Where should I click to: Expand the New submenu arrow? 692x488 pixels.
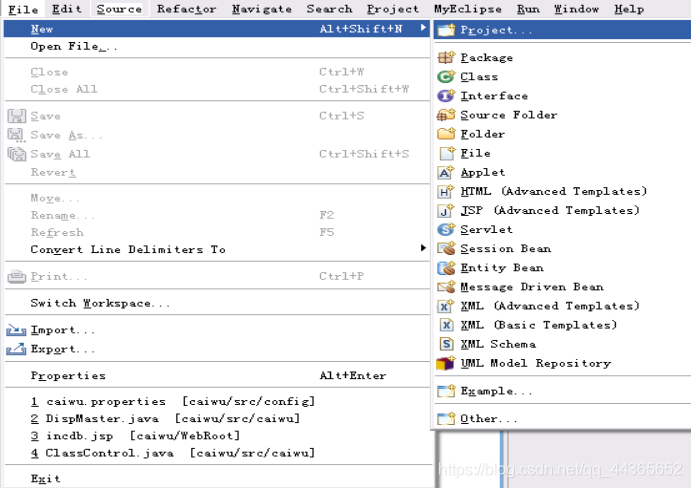pyautogui.click(x=423, y=28)
